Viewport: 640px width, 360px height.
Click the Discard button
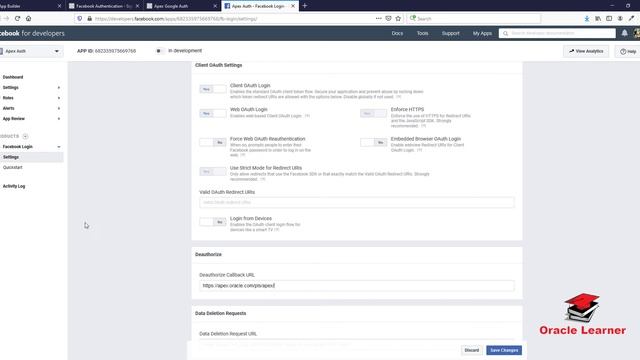point(471,350)
